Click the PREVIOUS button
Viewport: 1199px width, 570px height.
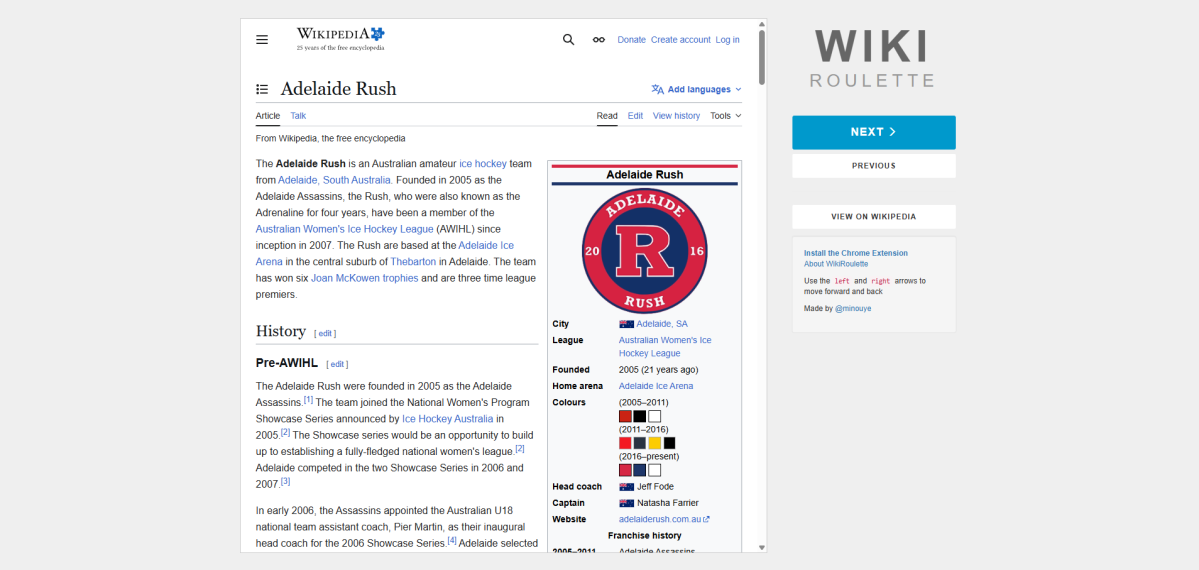tap(873, 166)
